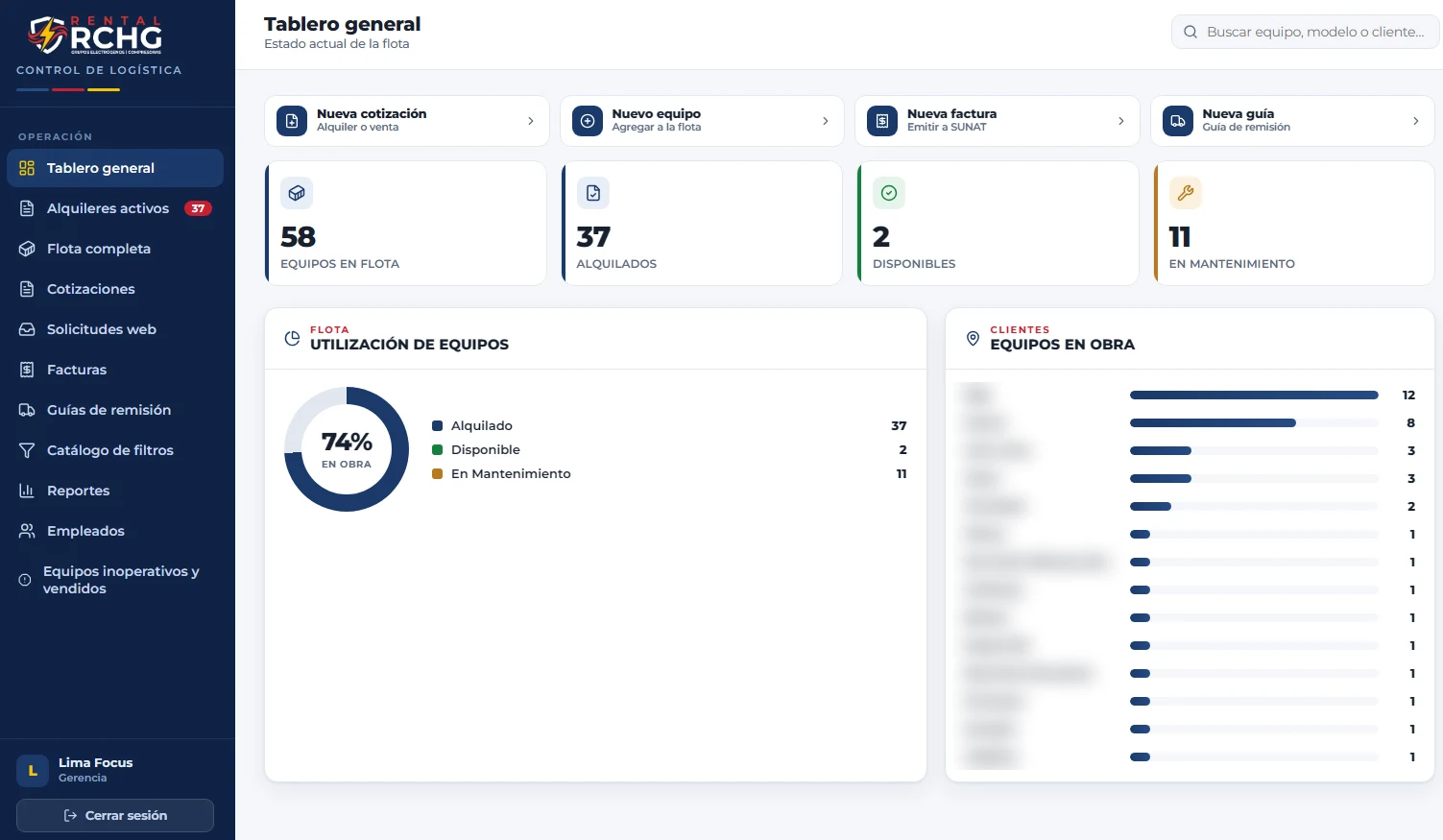Open the 37 Alquilados stat card
Image resolution: width=1443 pixels, height=840 pixels.
702,223
